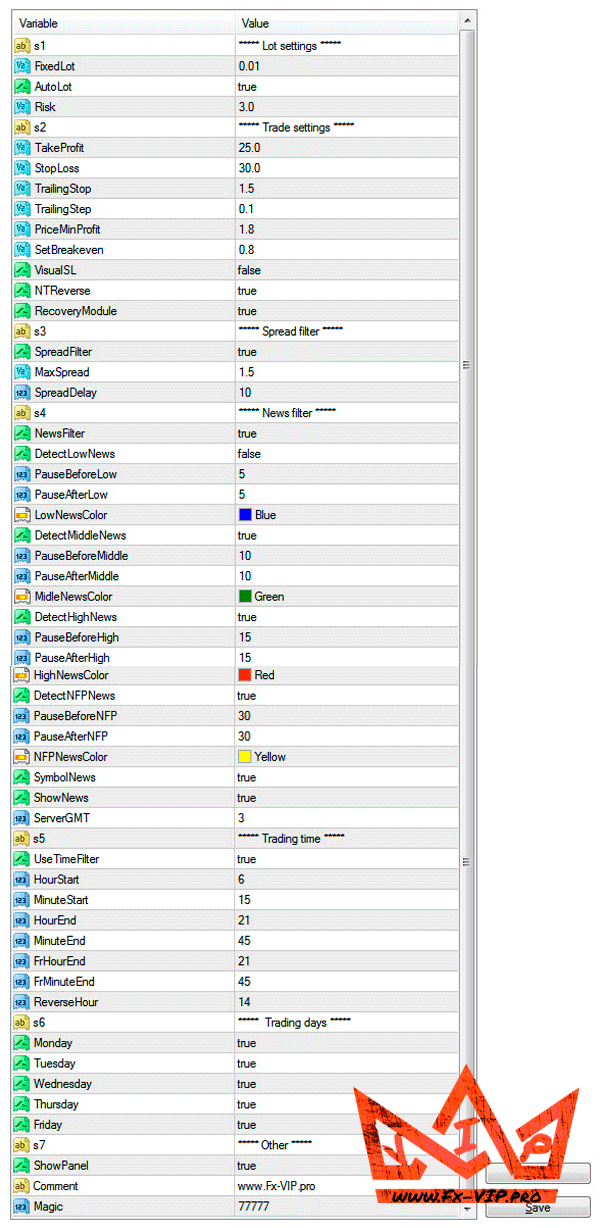
Task: Click the boolean icon beside AutoLot
Action: pos(22,87)
